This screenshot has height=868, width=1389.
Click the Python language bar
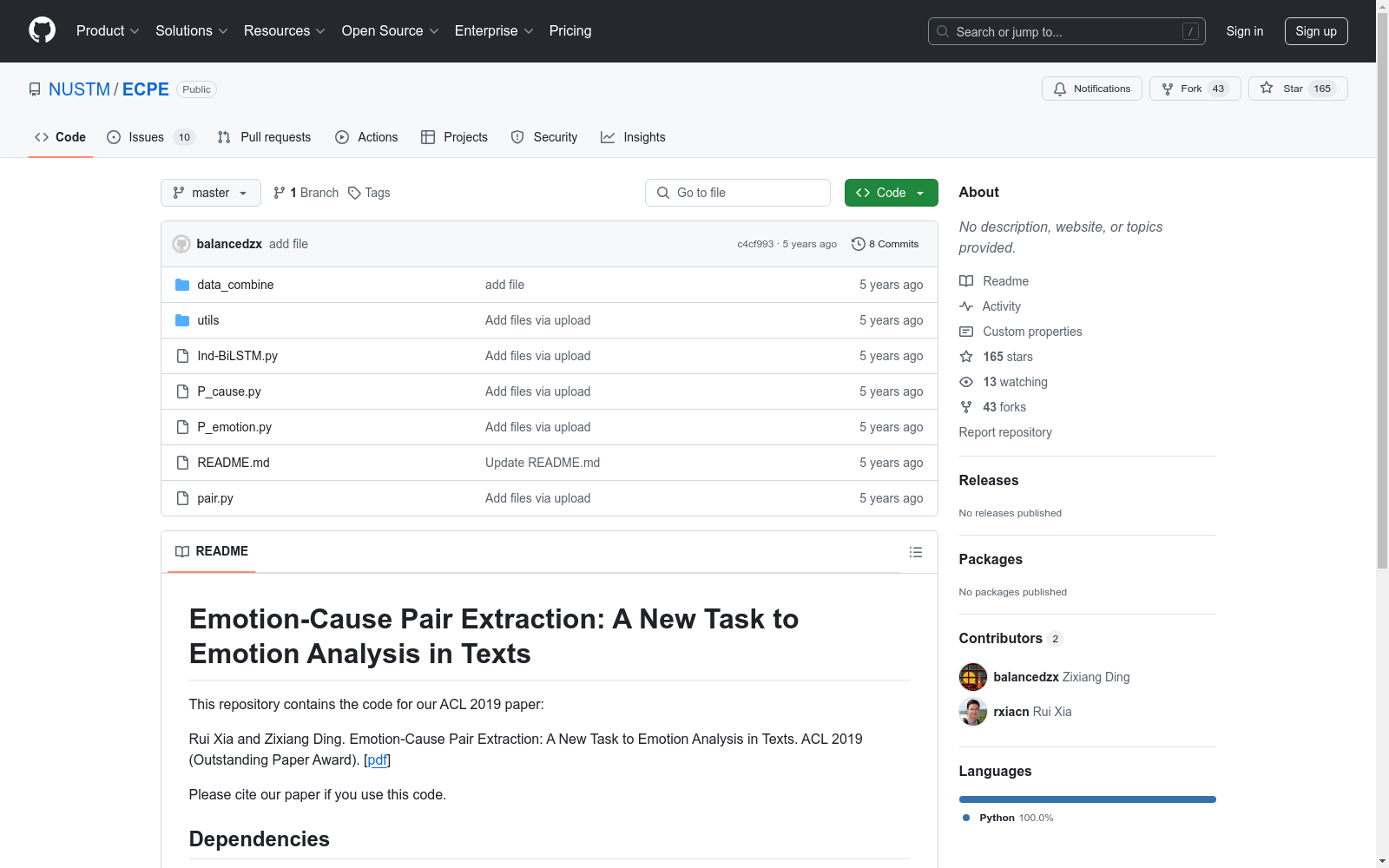1088,799
